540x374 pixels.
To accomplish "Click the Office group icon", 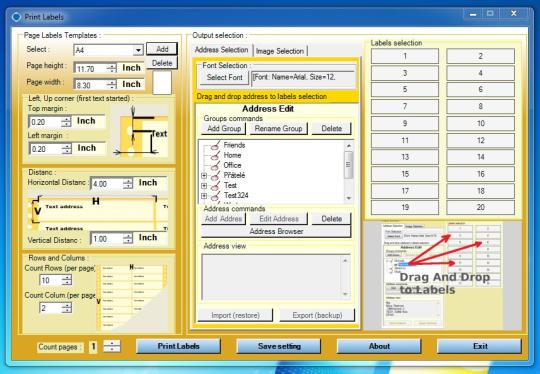I will click(216, 165).
